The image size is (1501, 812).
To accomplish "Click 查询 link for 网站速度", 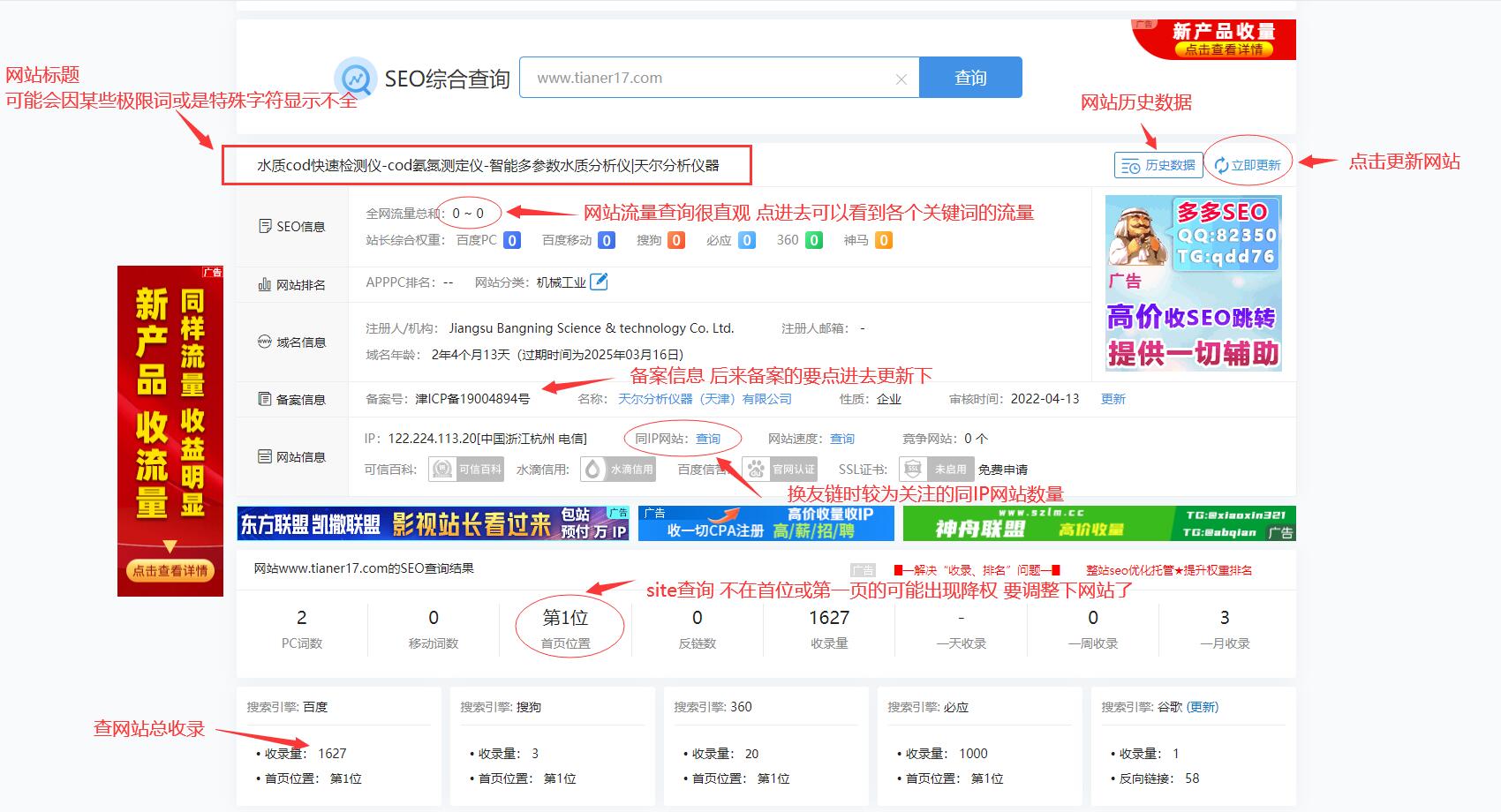I will pyautogui.click(x=842, y=439).
